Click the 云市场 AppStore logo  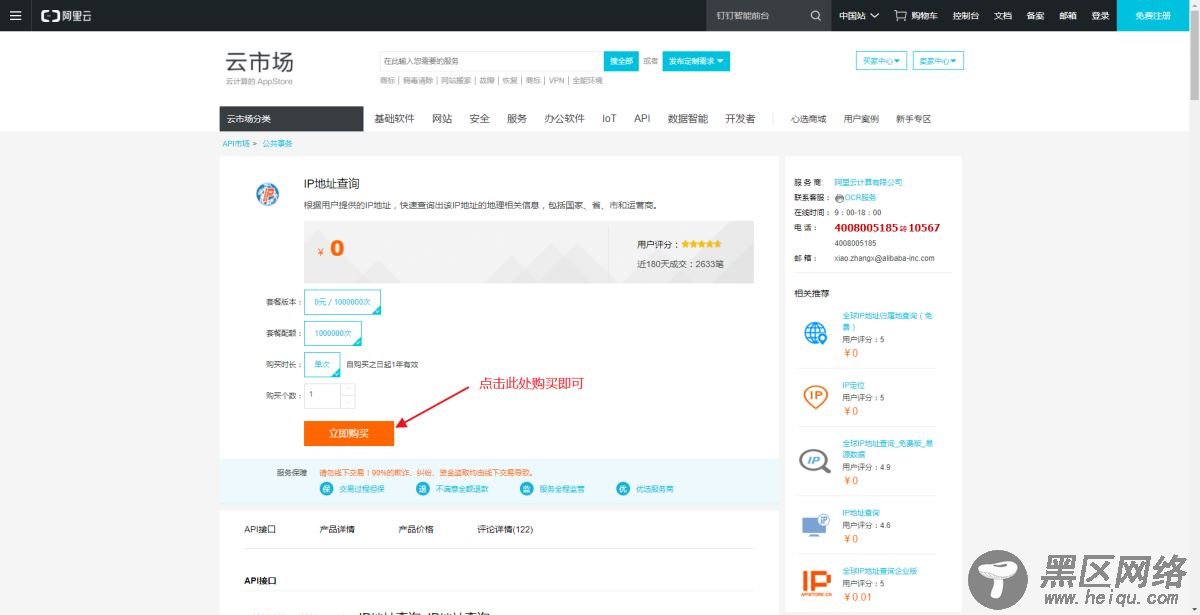[260, 67]
